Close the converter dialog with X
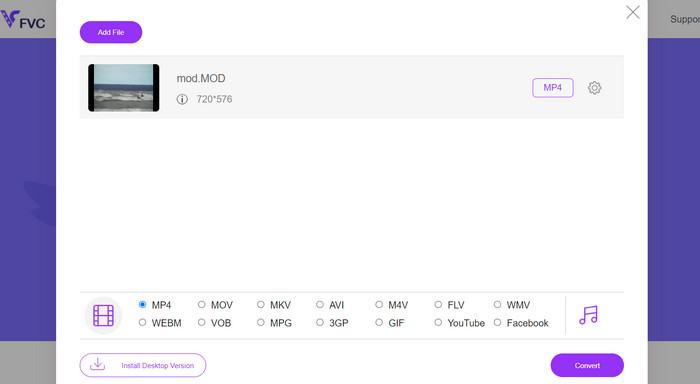The height and width of the screenshot is (384, 700). [x=633, y=12]
